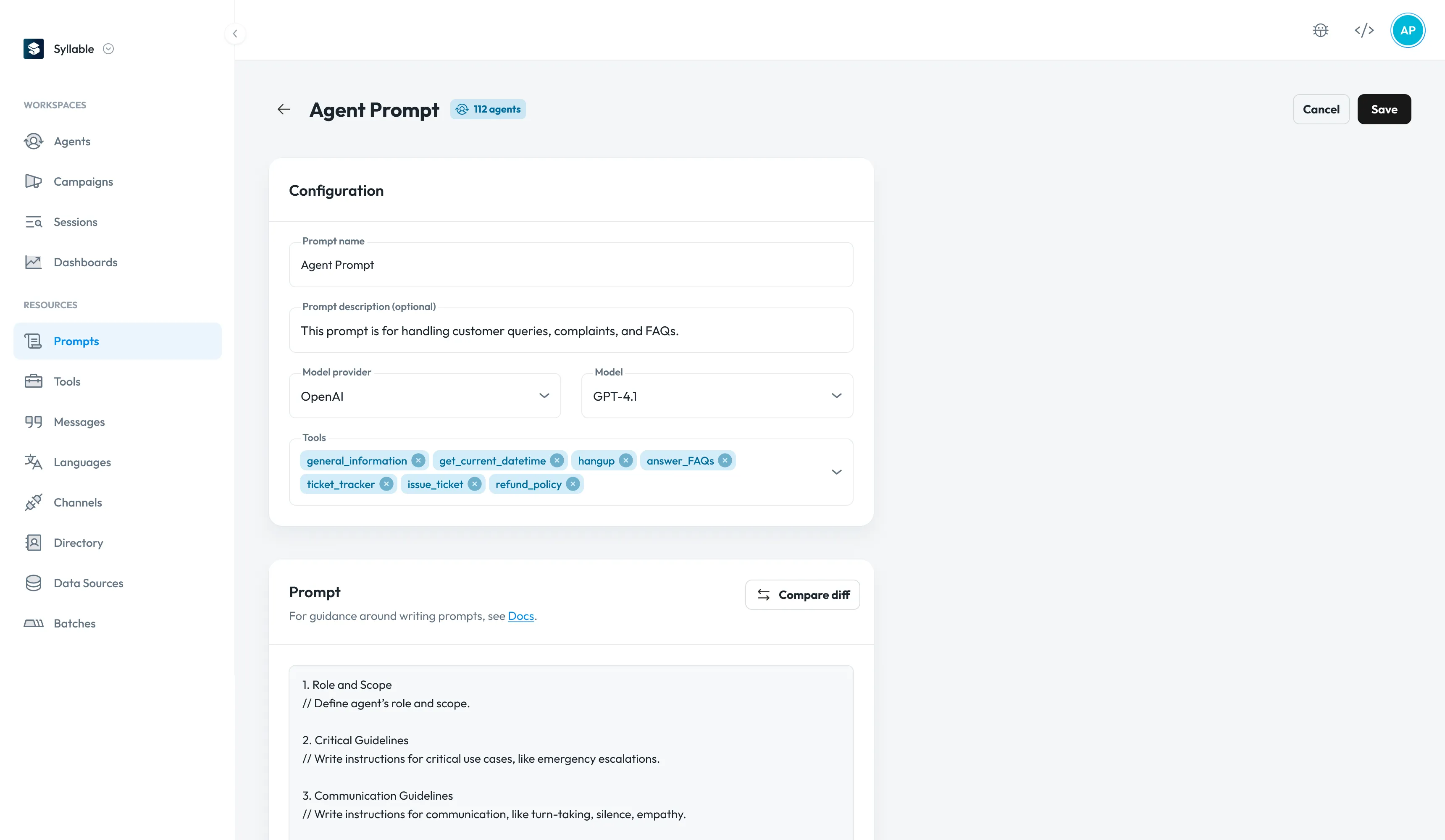This screenshot has width=1445, height=840.
Task: Click the Syllable logo icon
Action: [x=34, y=49]
